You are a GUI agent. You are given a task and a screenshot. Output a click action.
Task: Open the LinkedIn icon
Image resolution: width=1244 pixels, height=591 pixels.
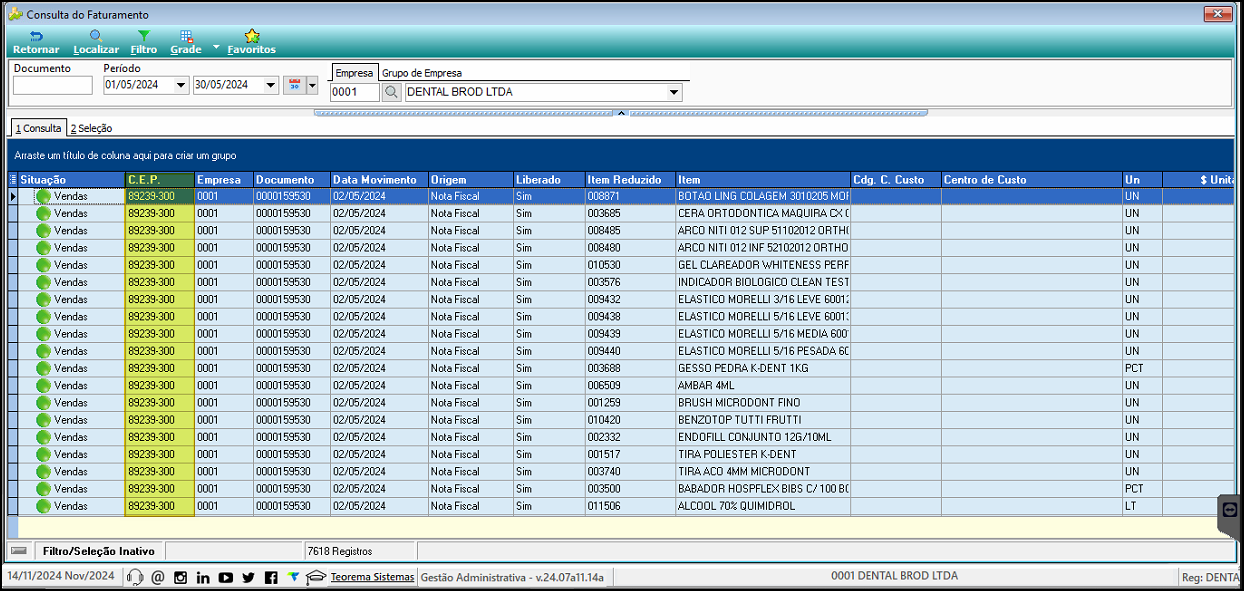(203, 577)
